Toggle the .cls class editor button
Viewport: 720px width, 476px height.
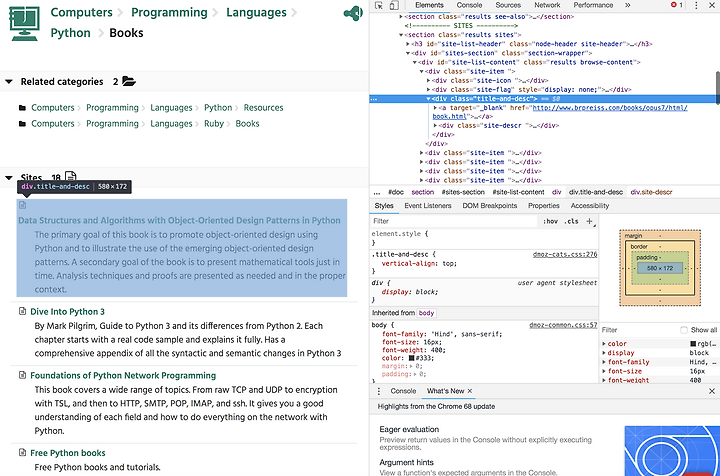click(x=572, y=221)
